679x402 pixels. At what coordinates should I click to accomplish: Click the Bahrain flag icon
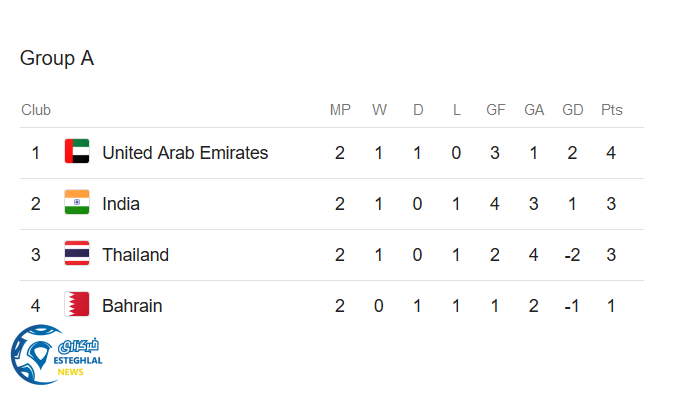[77, 306]
